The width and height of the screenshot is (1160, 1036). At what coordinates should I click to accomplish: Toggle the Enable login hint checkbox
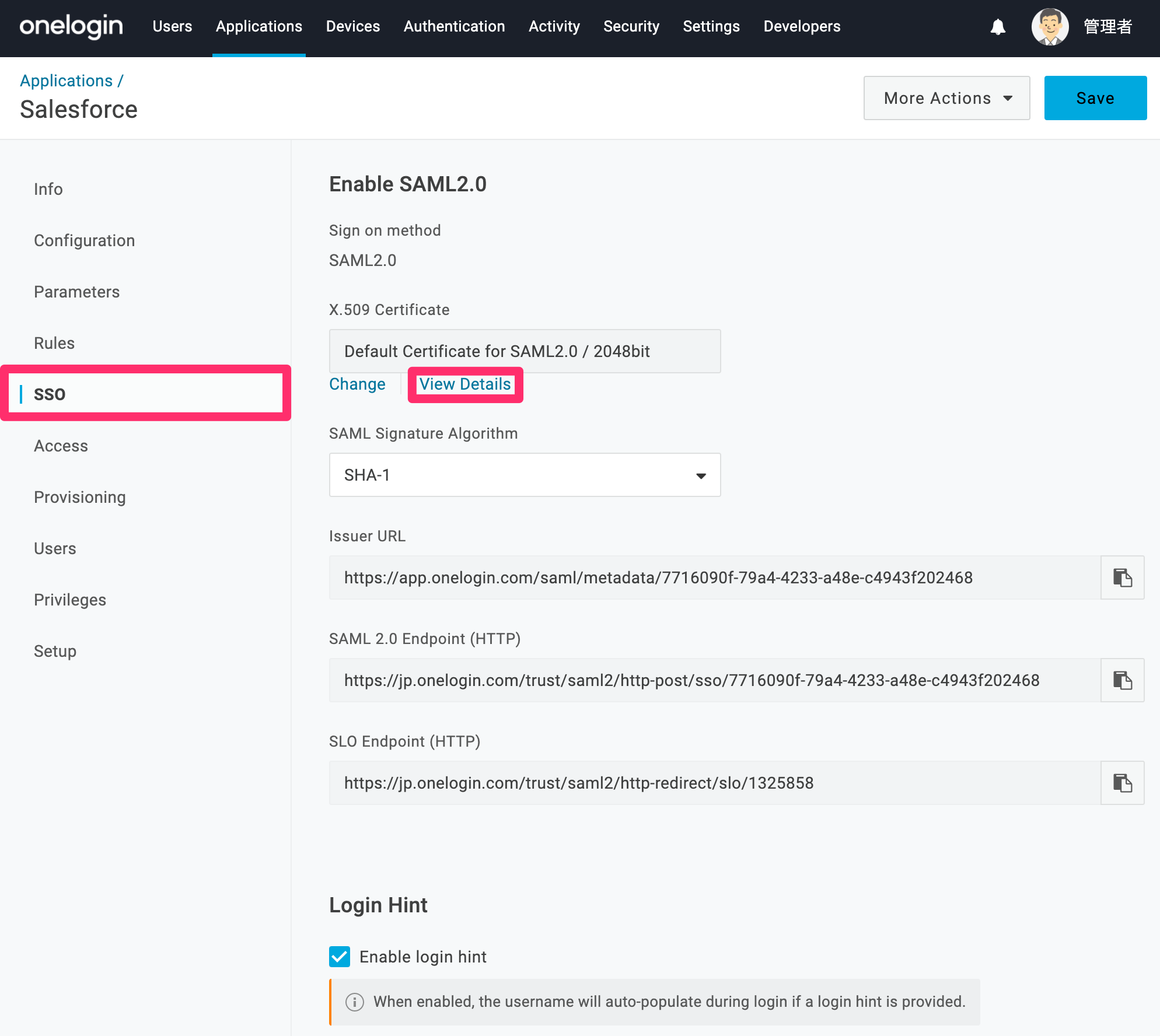(340, 957)
